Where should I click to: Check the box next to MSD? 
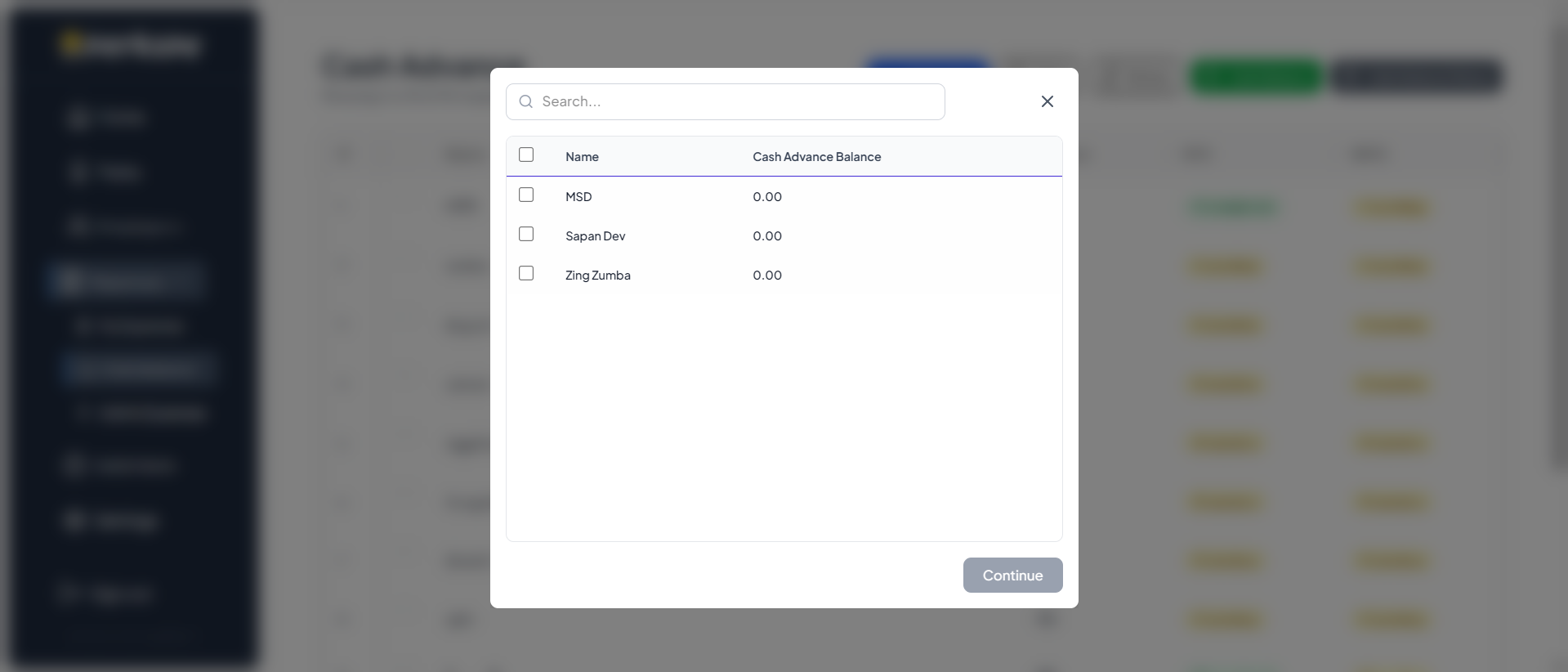526,195
